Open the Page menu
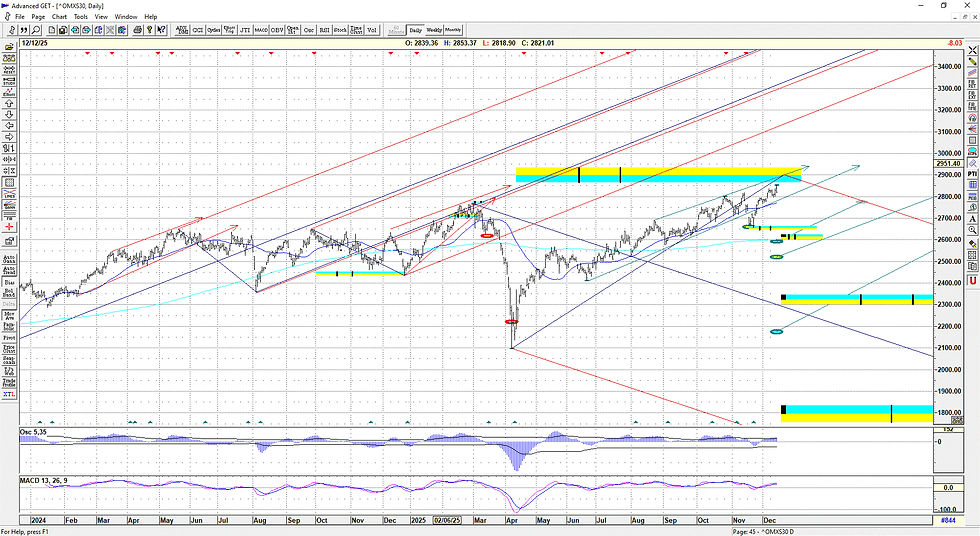The height and width of the screenshot is (536, 980). tap(38, 17)
